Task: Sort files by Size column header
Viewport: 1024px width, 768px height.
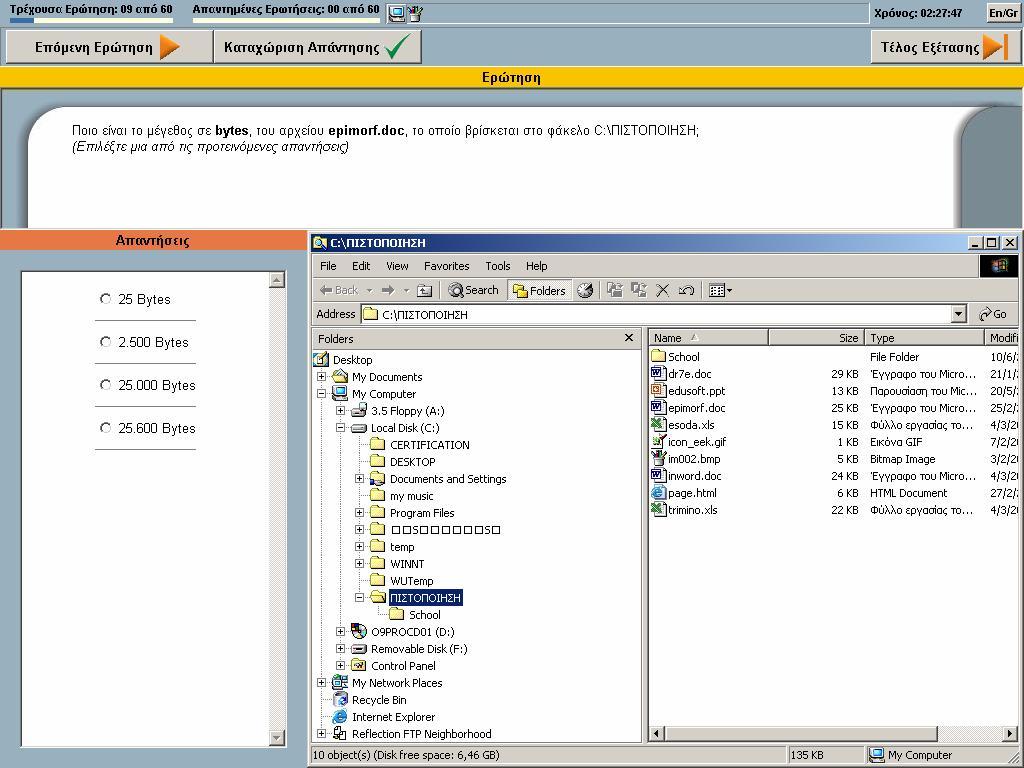Action: 816,338
